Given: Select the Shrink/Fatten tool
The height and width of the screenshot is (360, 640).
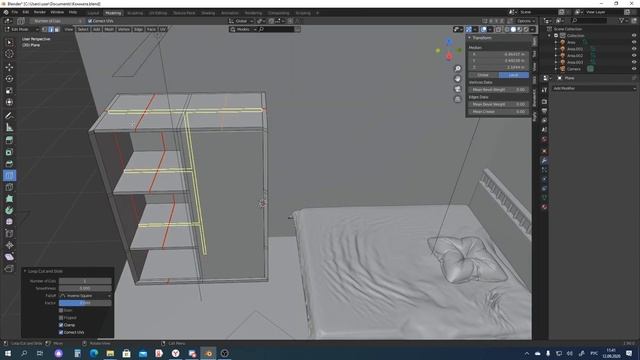Looking at the screenshot, I should (9, 245).
